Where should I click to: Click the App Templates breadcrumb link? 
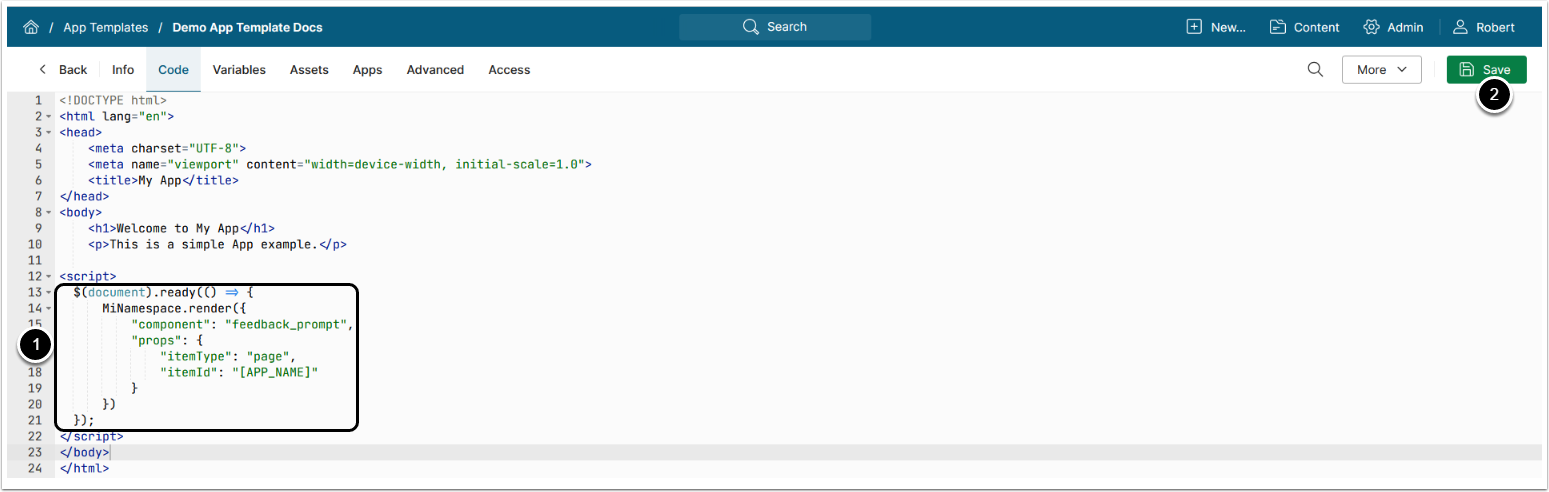pos(105,27)
